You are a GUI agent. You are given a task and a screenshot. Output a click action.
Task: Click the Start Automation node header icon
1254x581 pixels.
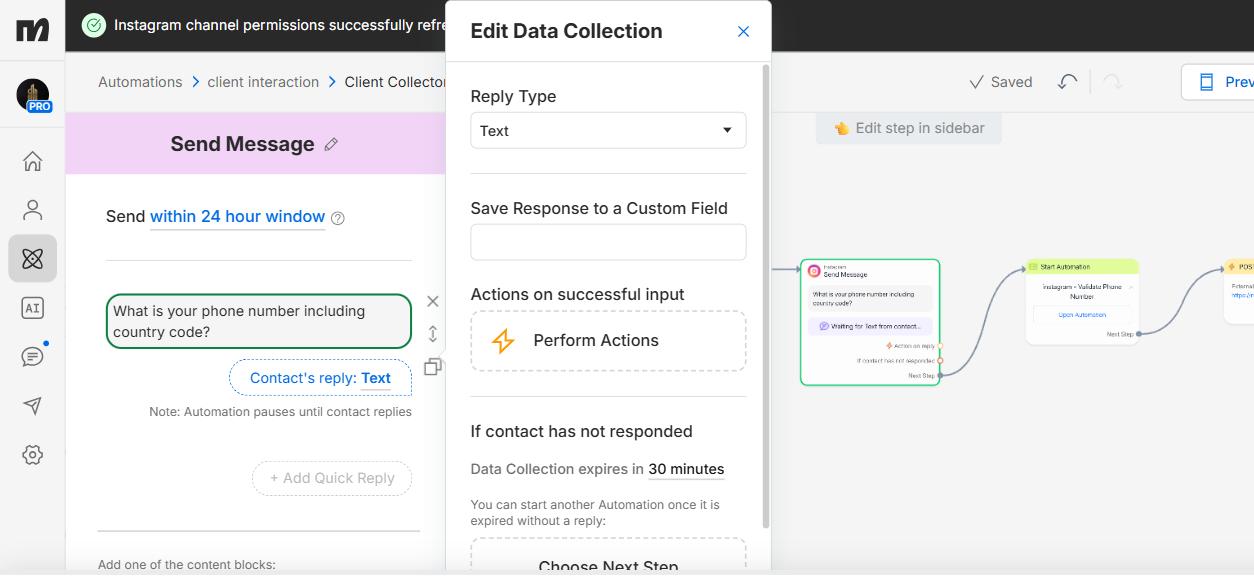point(1033,267)
